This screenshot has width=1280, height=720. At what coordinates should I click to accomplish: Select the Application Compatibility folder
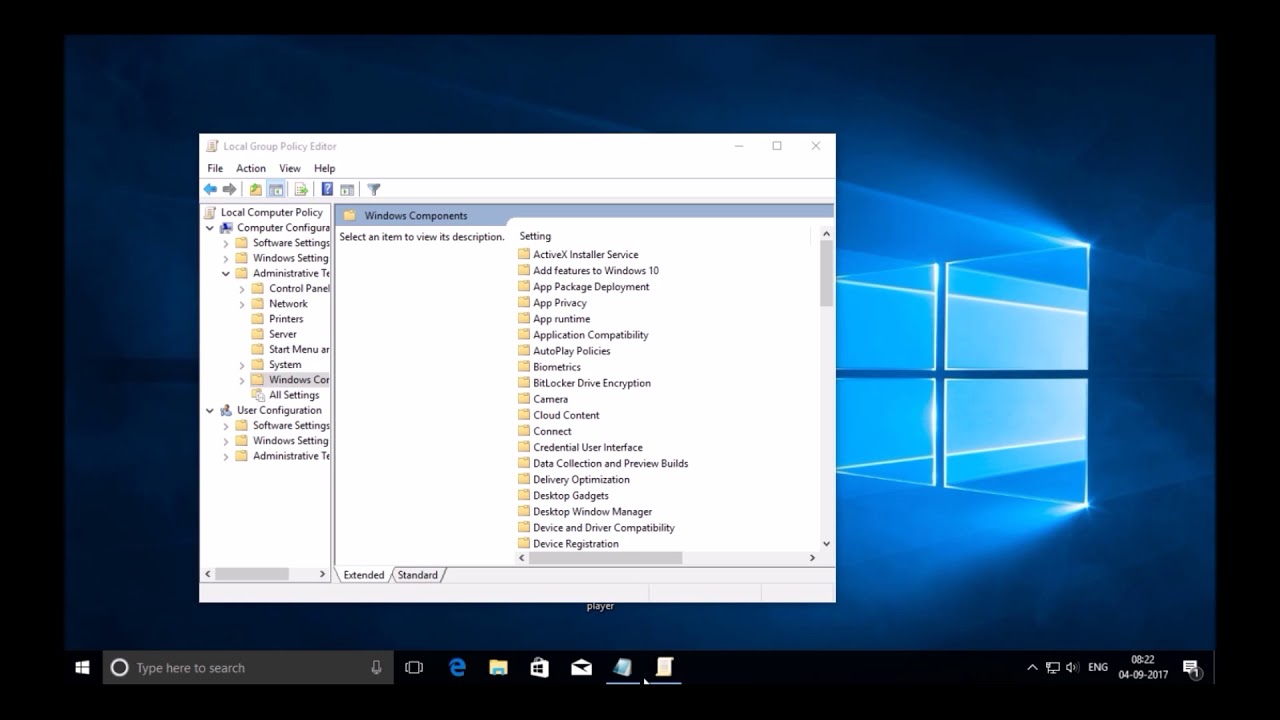coord(590,334)
